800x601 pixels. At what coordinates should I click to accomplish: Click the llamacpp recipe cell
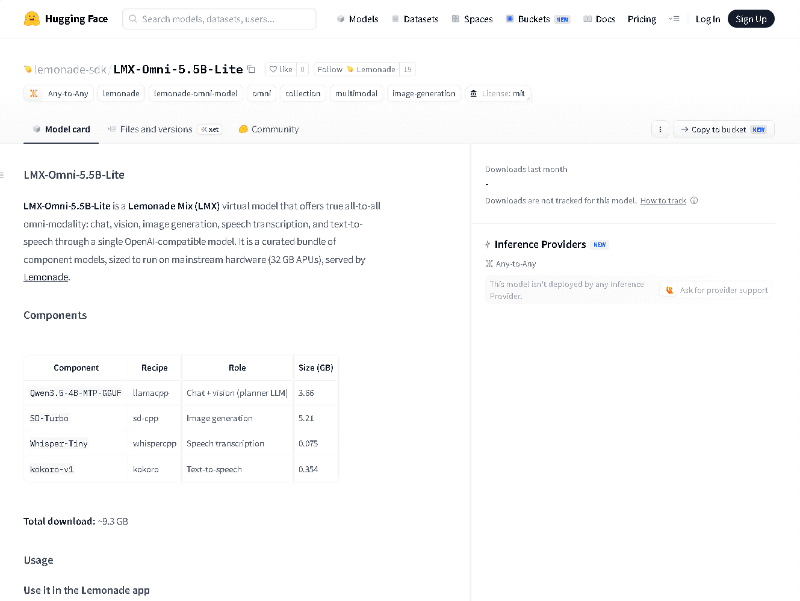[x=154, y=393]
